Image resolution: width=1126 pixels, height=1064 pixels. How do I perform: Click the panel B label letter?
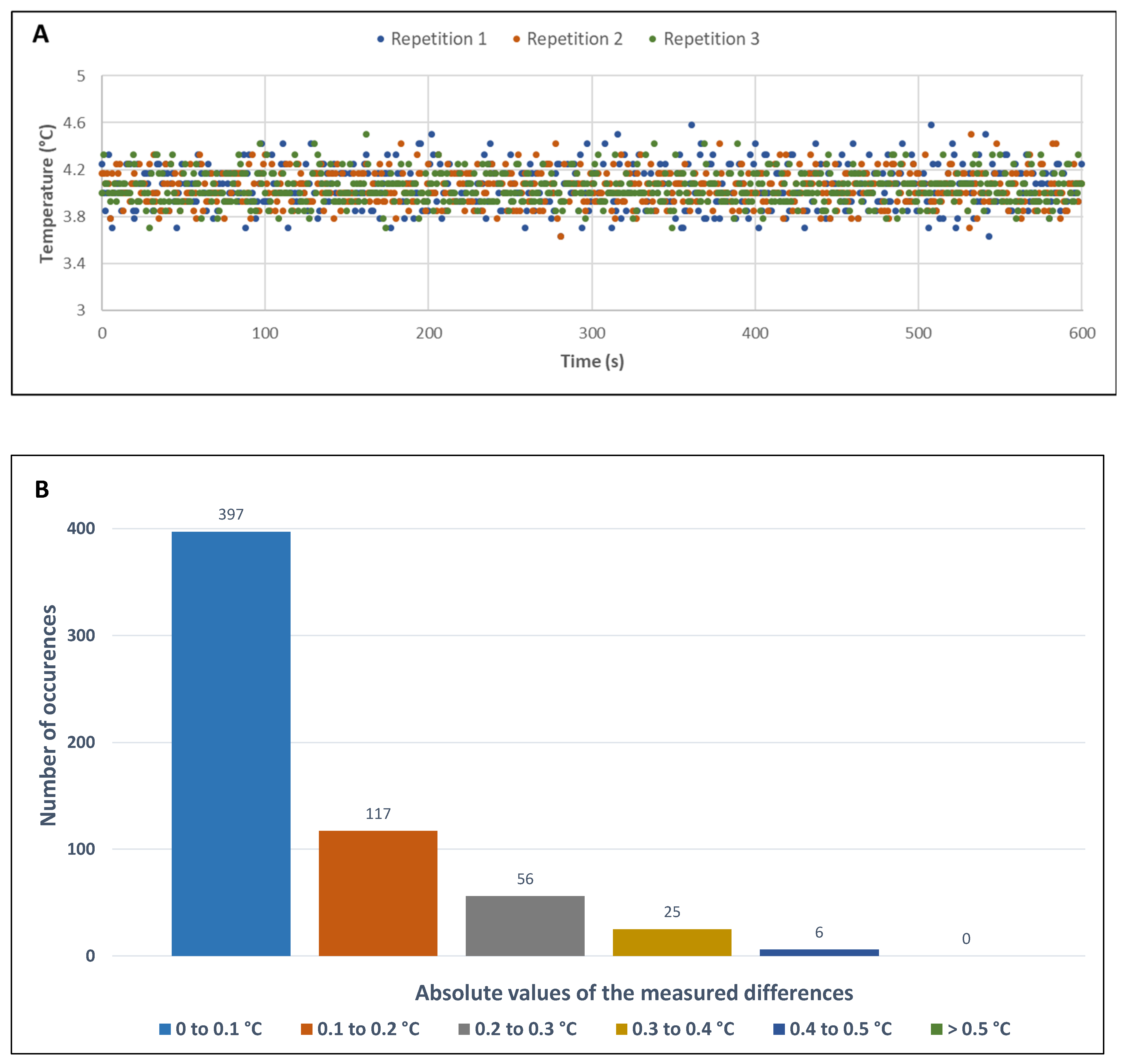[x=42, y=490]
